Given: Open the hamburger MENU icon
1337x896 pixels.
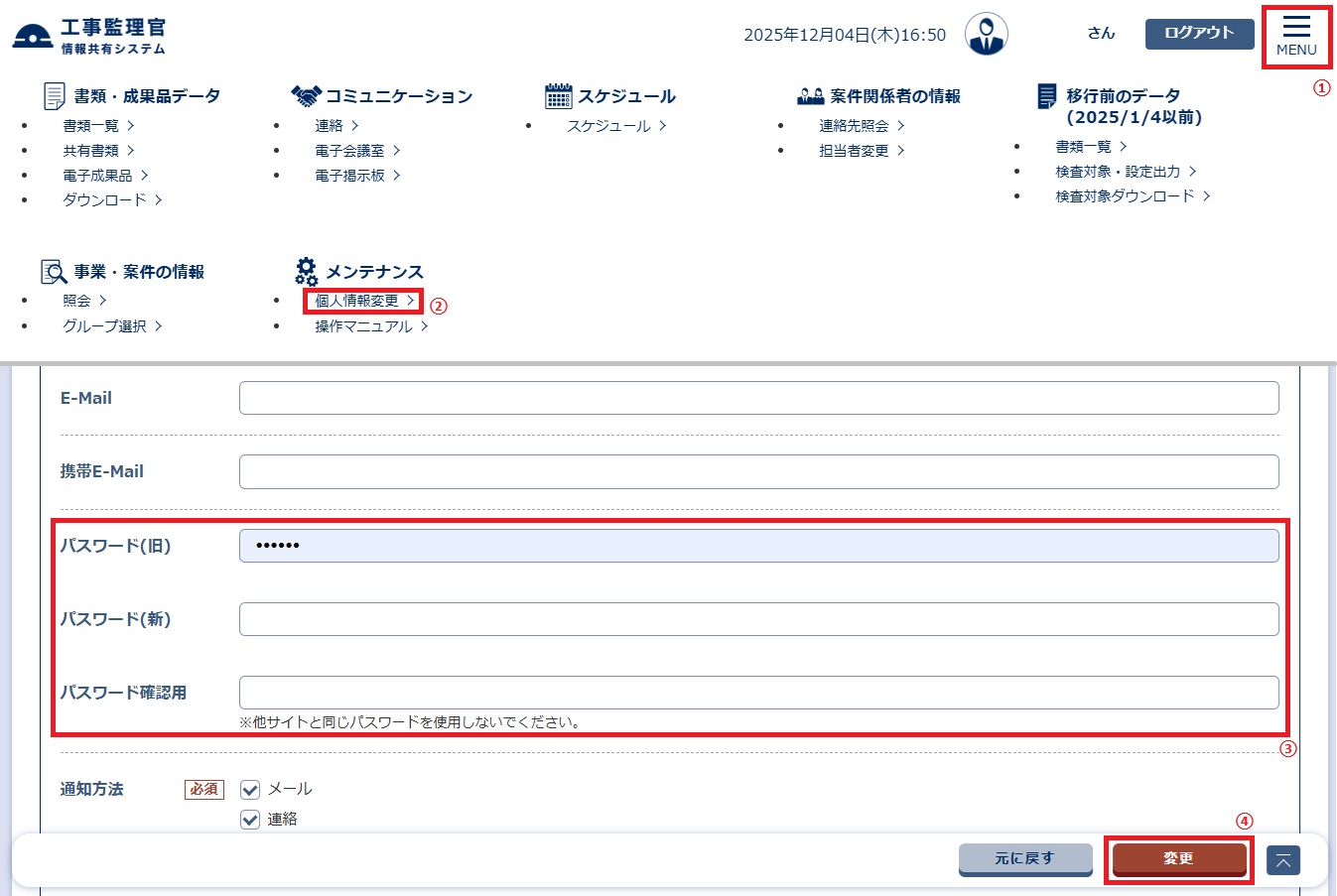Looking at the screenshot, I should (x=1296, y=36).
